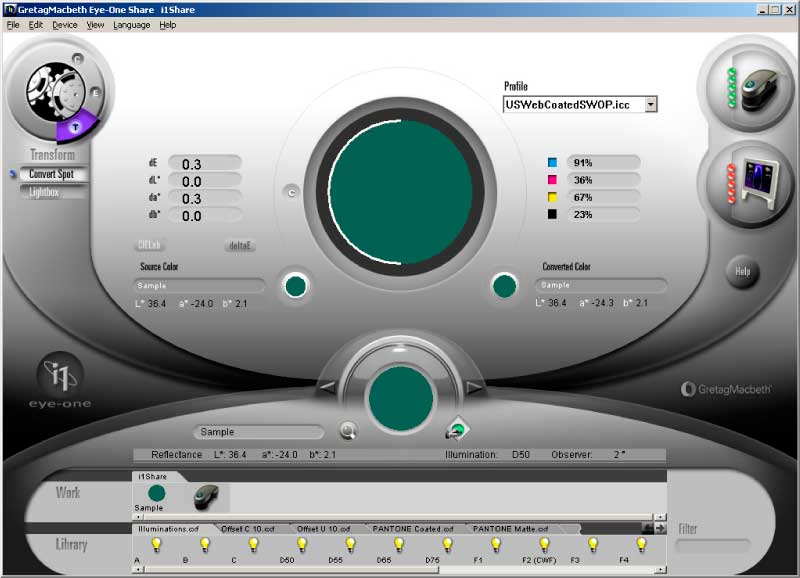Click the converted color swatch circle

point(504,286)
